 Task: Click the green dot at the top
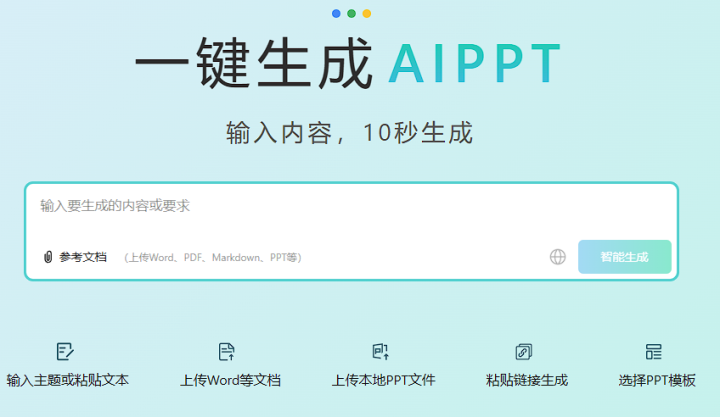point(351,14)
